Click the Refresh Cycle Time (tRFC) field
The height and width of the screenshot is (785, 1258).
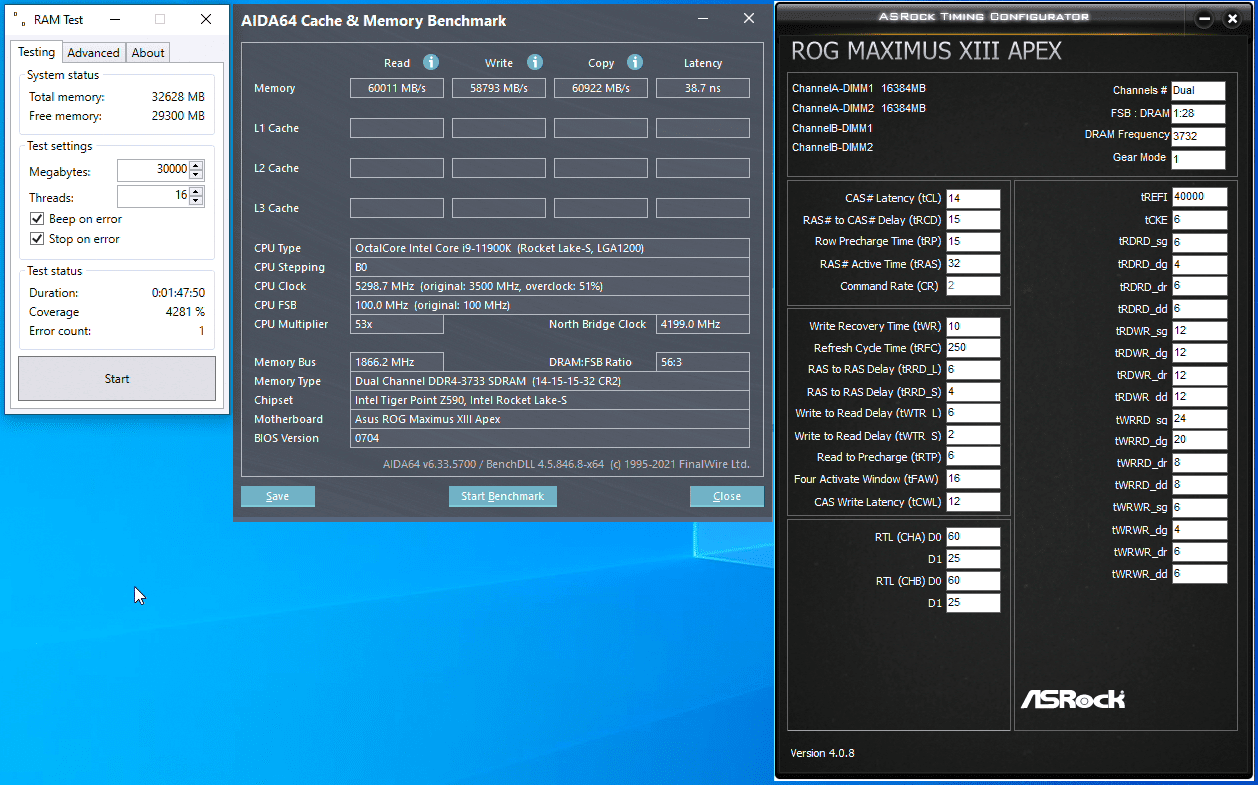click(x=973, y=348)
